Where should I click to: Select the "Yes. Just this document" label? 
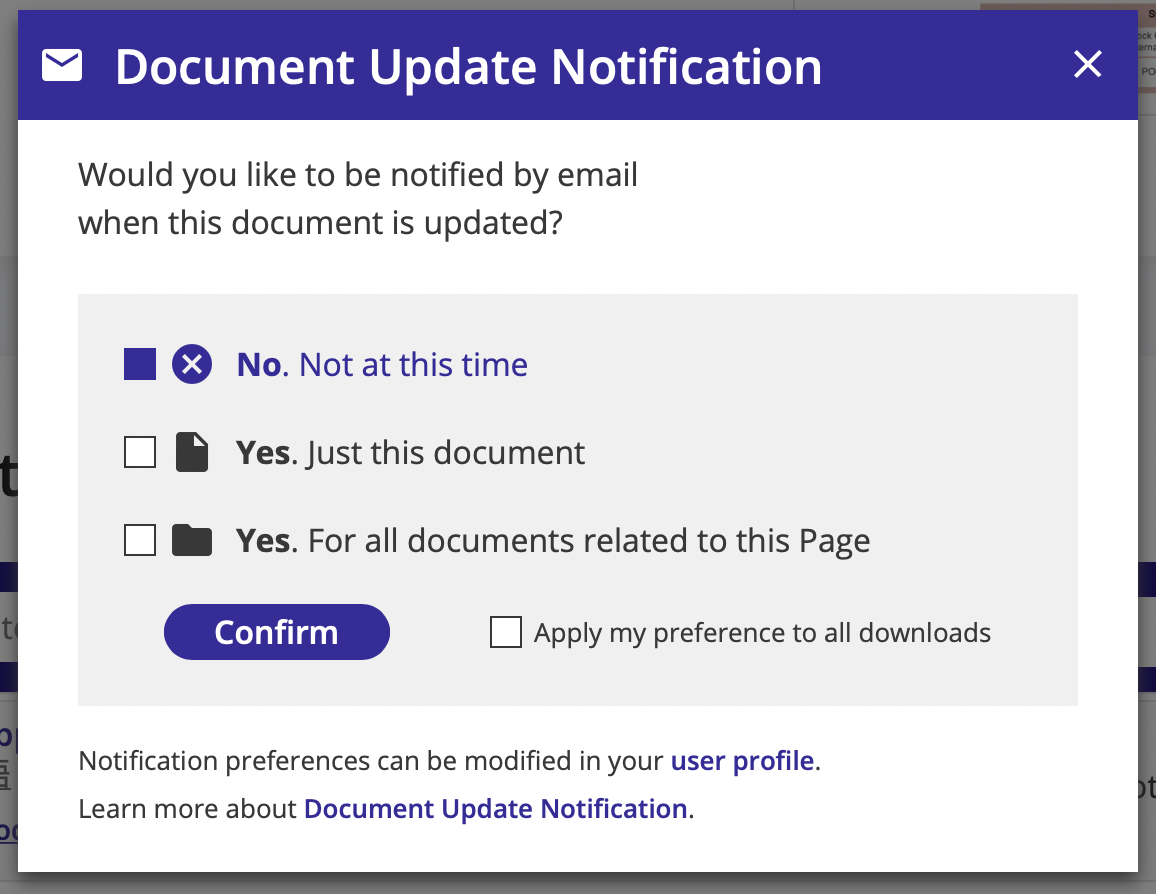[x=410, y=453]
